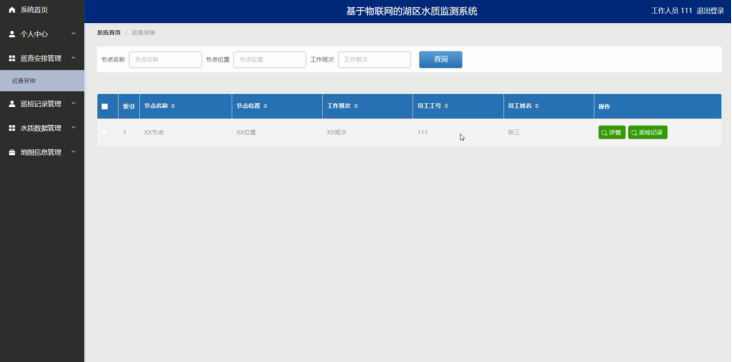
Task: Sort the table by 员工工号 column arrows
Action: 446,106
